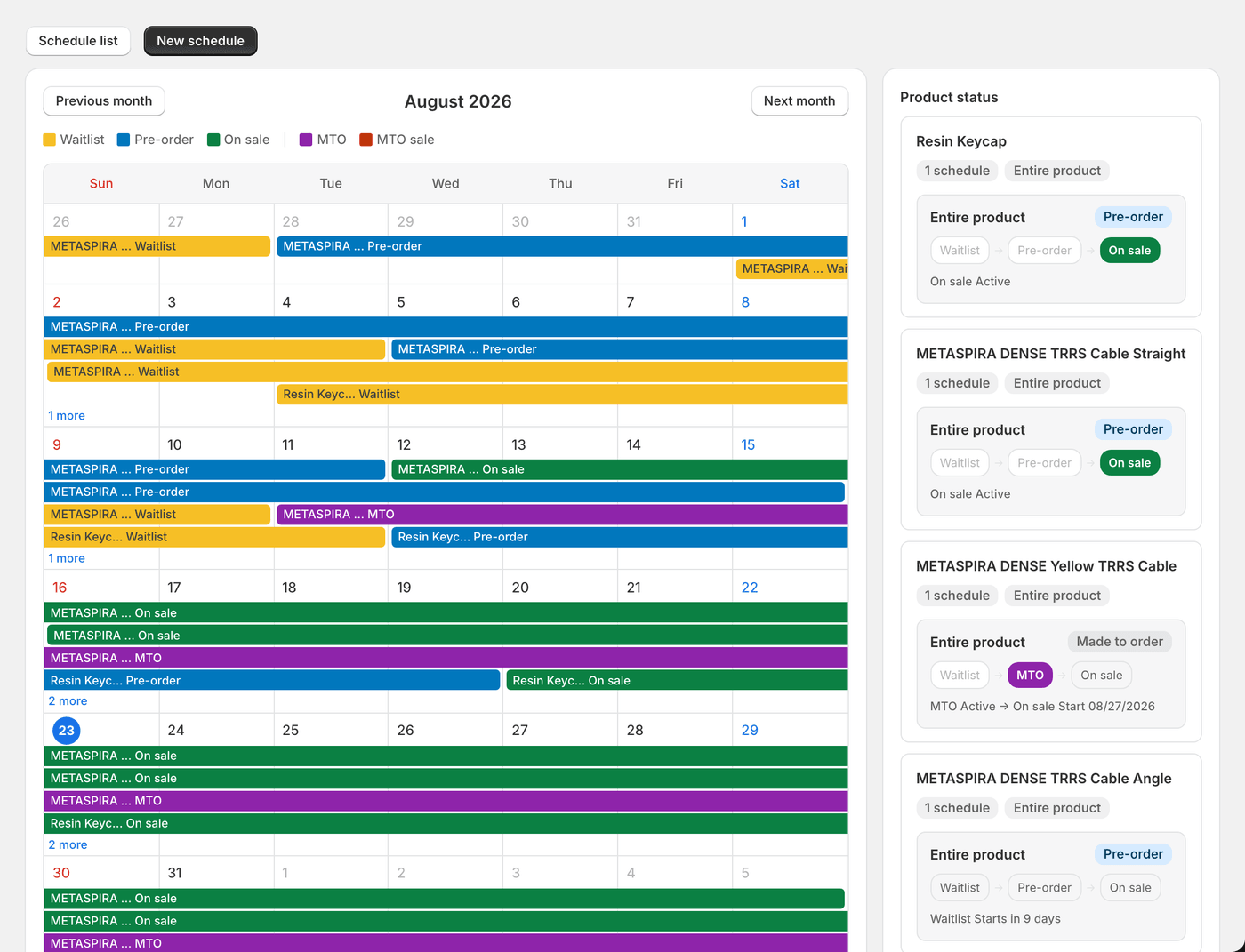The height and width of the screenshot is (952, 1245).
Task: Open the Resin Keycap product card title
Action: pyautogui.click(x=961, y=141)
